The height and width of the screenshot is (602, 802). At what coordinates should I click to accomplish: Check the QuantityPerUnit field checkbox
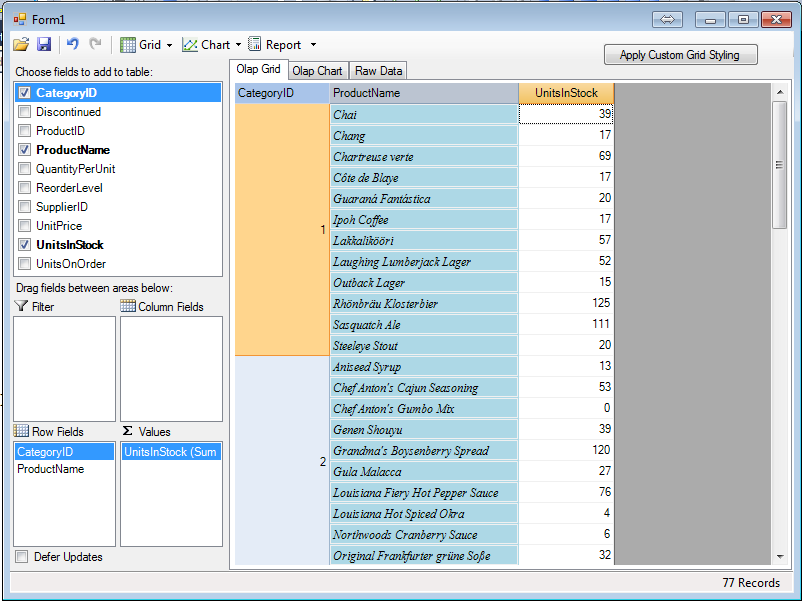pos(24,168)
